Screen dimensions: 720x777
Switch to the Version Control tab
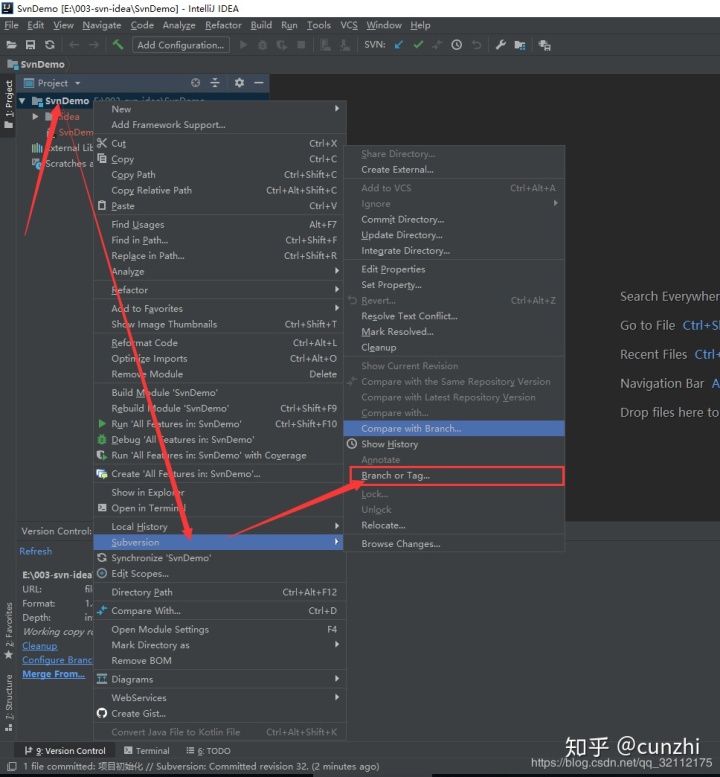(x=65, y=751)
